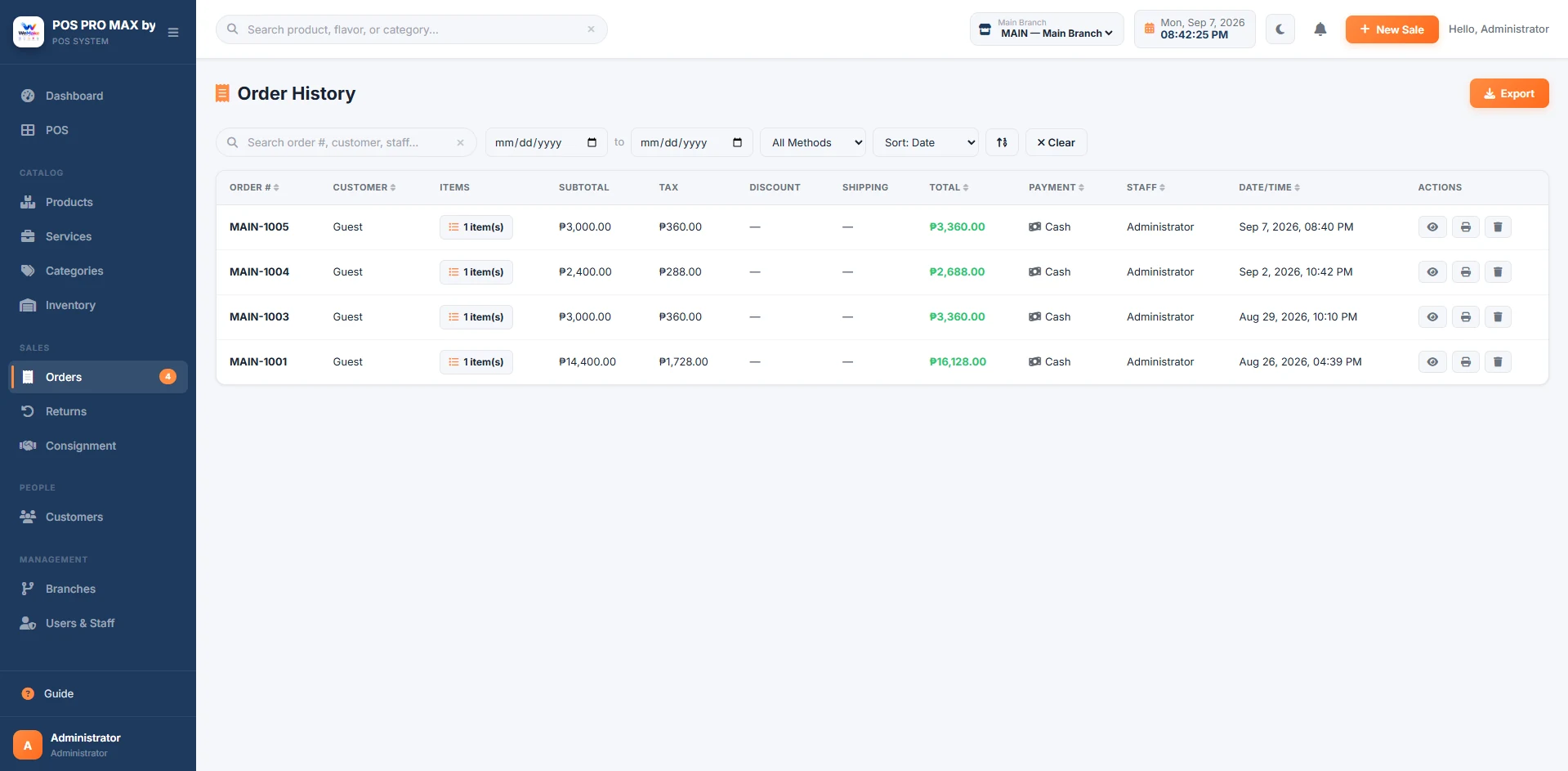Delete order MAIN-1005 trash icon
The image size is (1568, 771).
pyautogui.click(x=1498, y=227)
